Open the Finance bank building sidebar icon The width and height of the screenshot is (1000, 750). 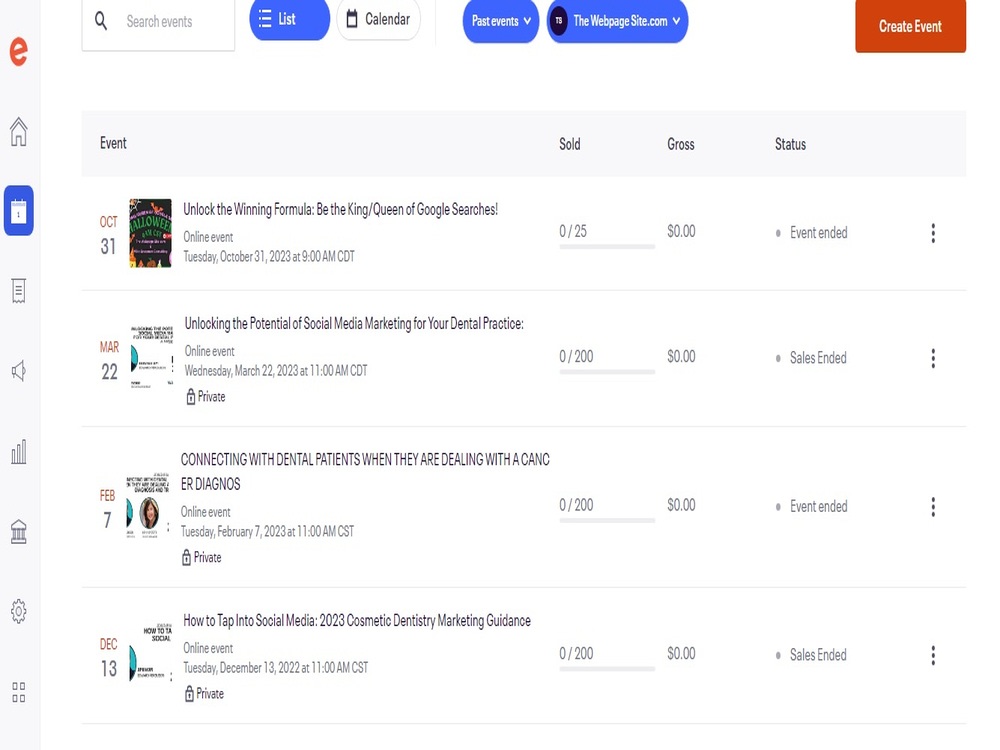pos(18,531)
